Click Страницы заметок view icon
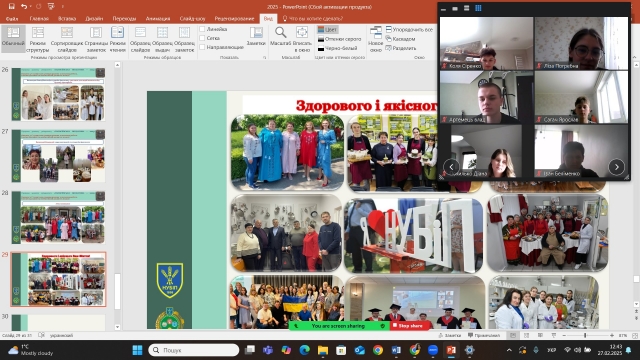Screen dimensions: 640x360 coord(96,39)
